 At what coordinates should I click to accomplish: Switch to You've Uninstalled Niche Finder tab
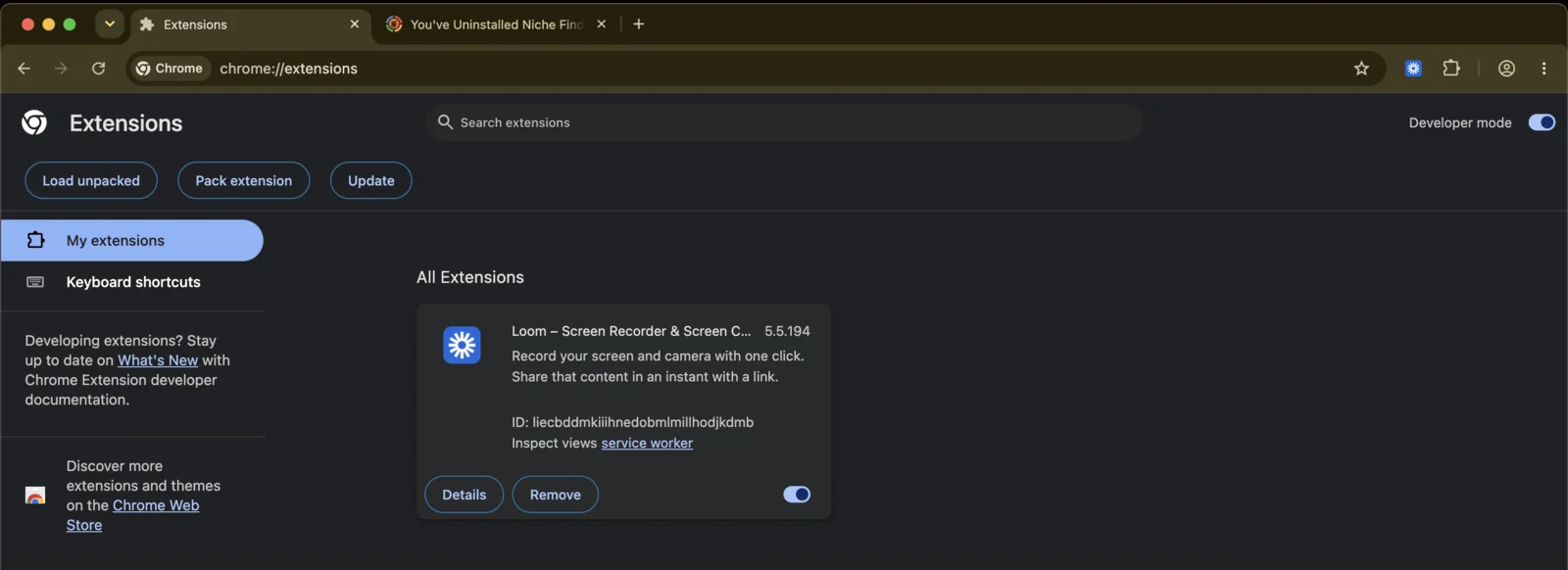pos(497,24)
